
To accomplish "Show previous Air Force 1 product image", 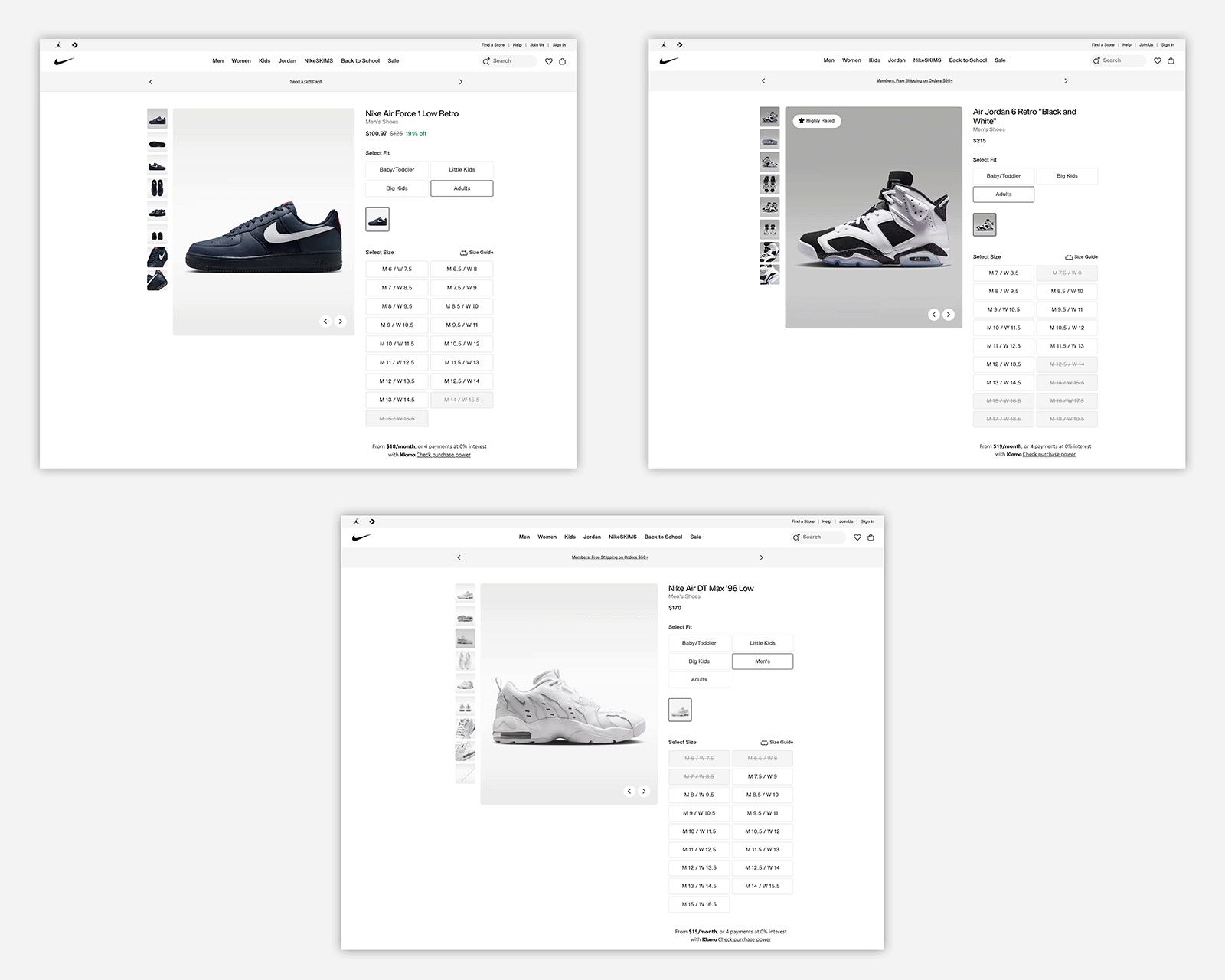I will click(x=325, y=322).
